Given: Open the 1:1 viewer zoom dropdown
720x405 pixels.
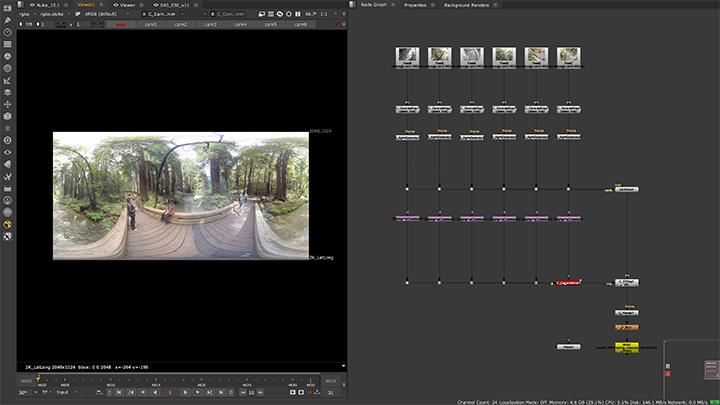Looking at the screenshot, I should [327, 14].
